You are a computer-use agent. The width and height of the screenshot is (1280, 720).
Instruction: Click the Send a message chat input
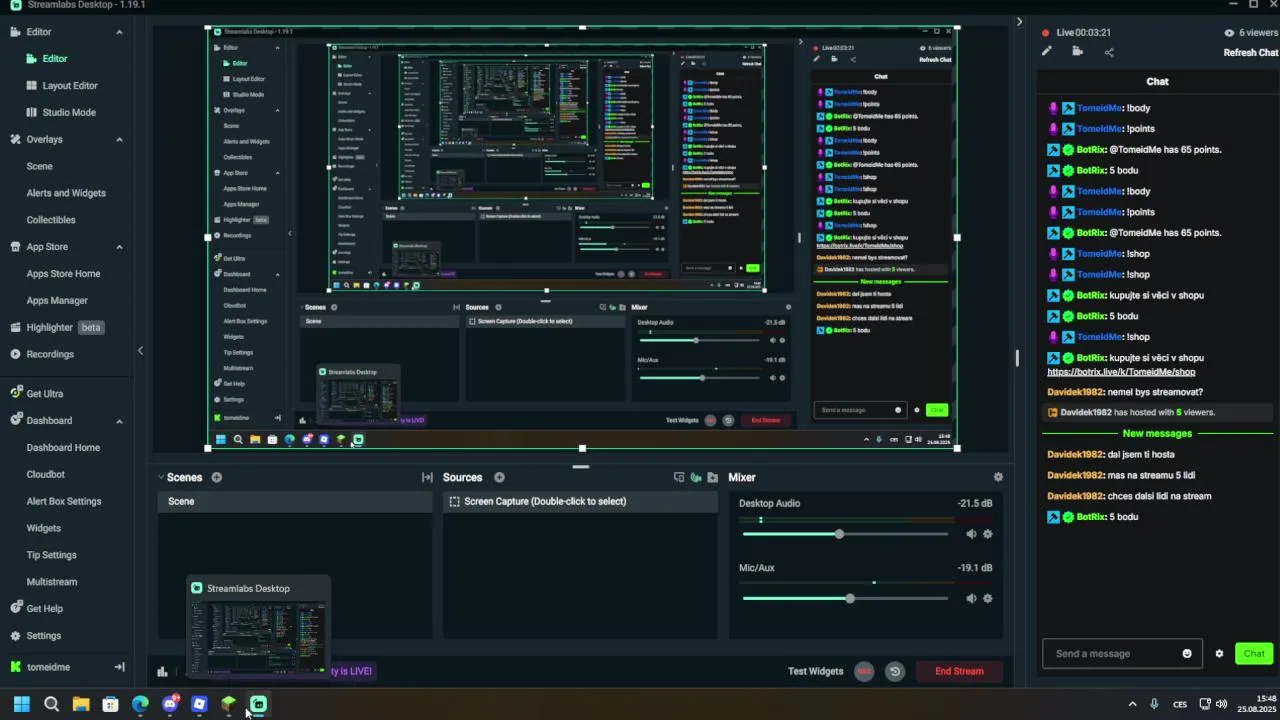tap(1115, 654)
